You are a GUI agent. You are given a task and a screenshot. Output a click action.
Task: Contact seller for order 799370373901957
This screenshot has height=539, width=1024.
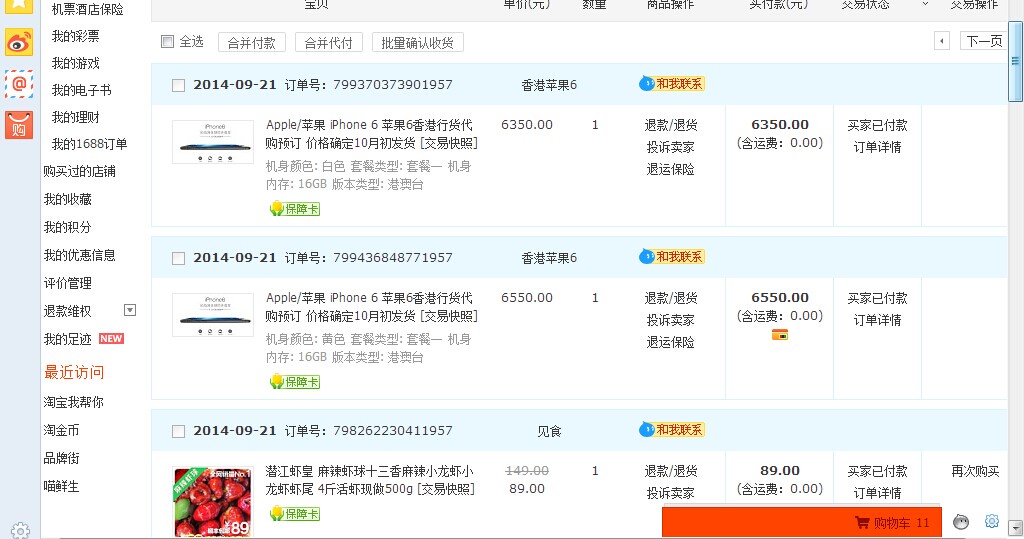point(672,84)
